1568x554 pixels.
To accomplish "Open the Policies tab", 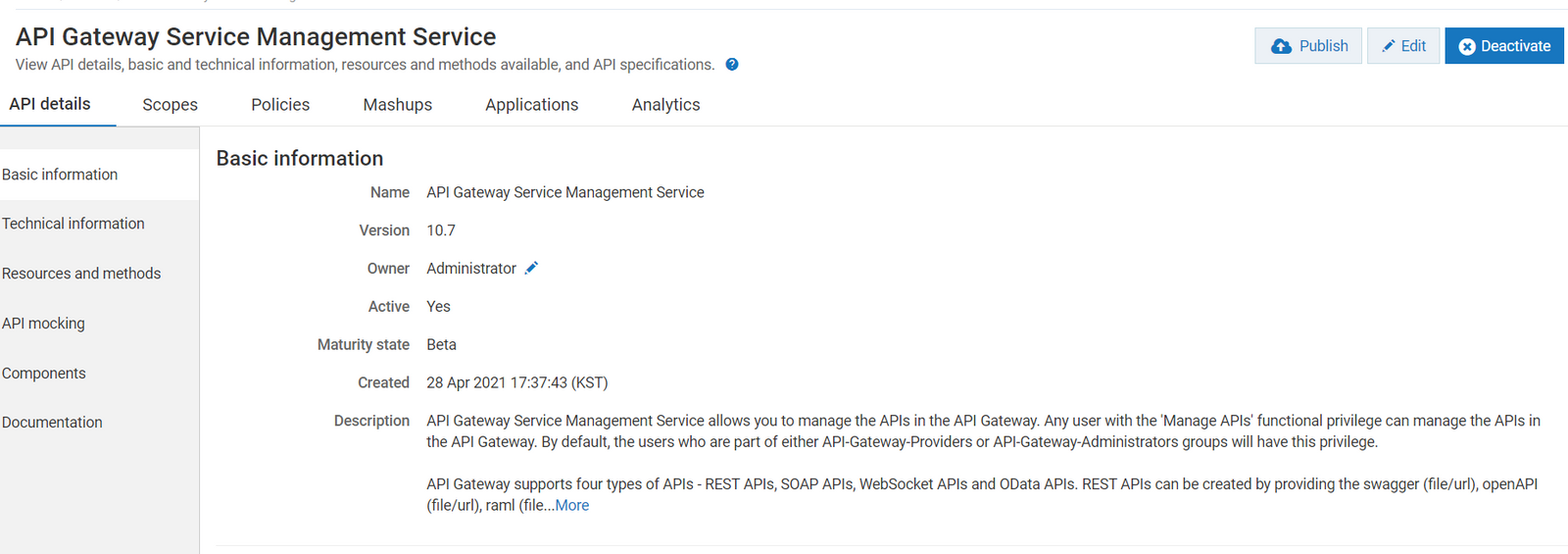I will [x=280, y=105].
